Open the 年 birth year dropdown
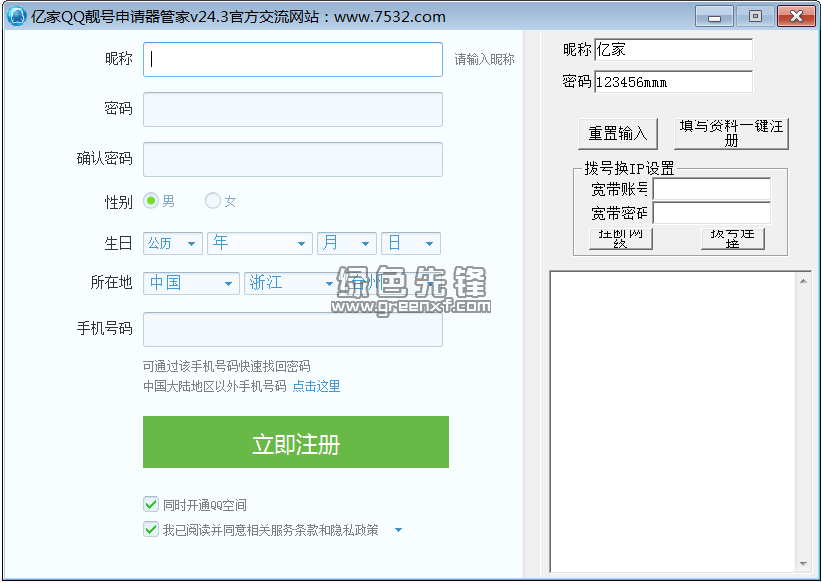This screenshot has width=822, height=583. (x=259, y=243)
